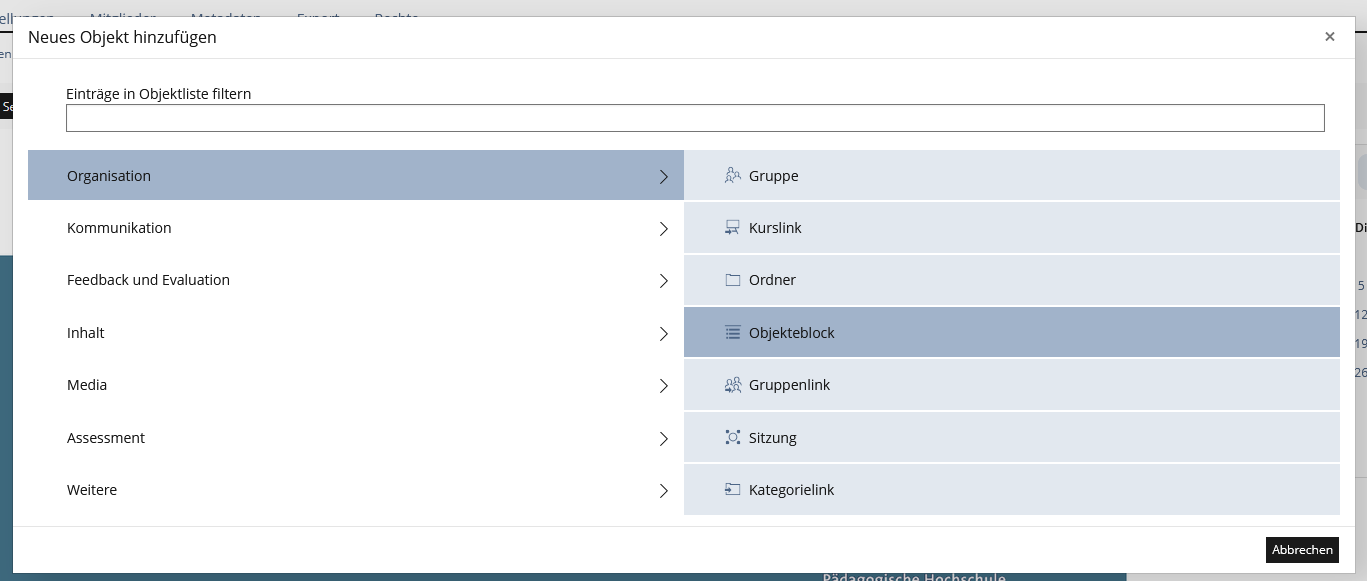1367x581 pixels.
Task: Click the Sitzung session icon
Action: [x=732, y=438]
